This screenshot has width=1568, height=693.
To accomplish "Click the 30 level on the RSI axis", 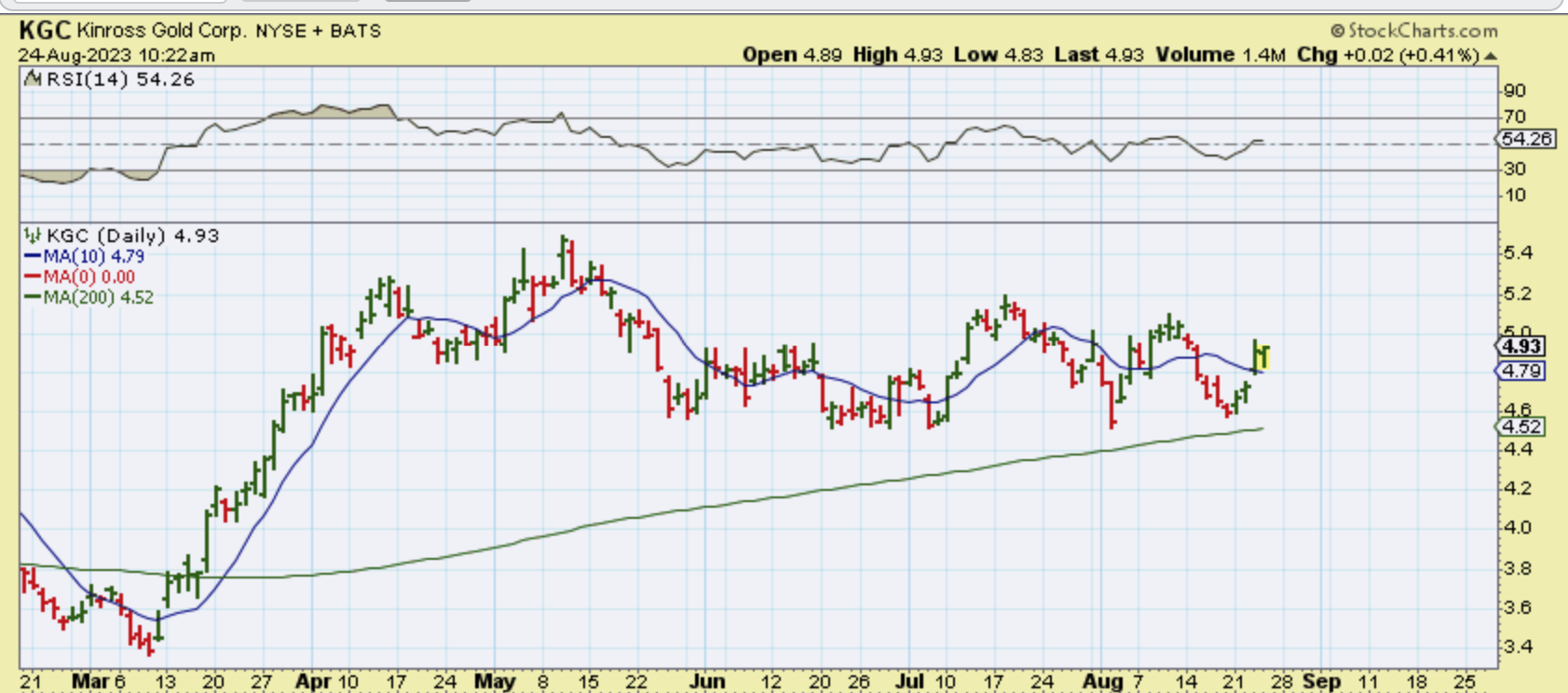I will (x=1515, y=169).
